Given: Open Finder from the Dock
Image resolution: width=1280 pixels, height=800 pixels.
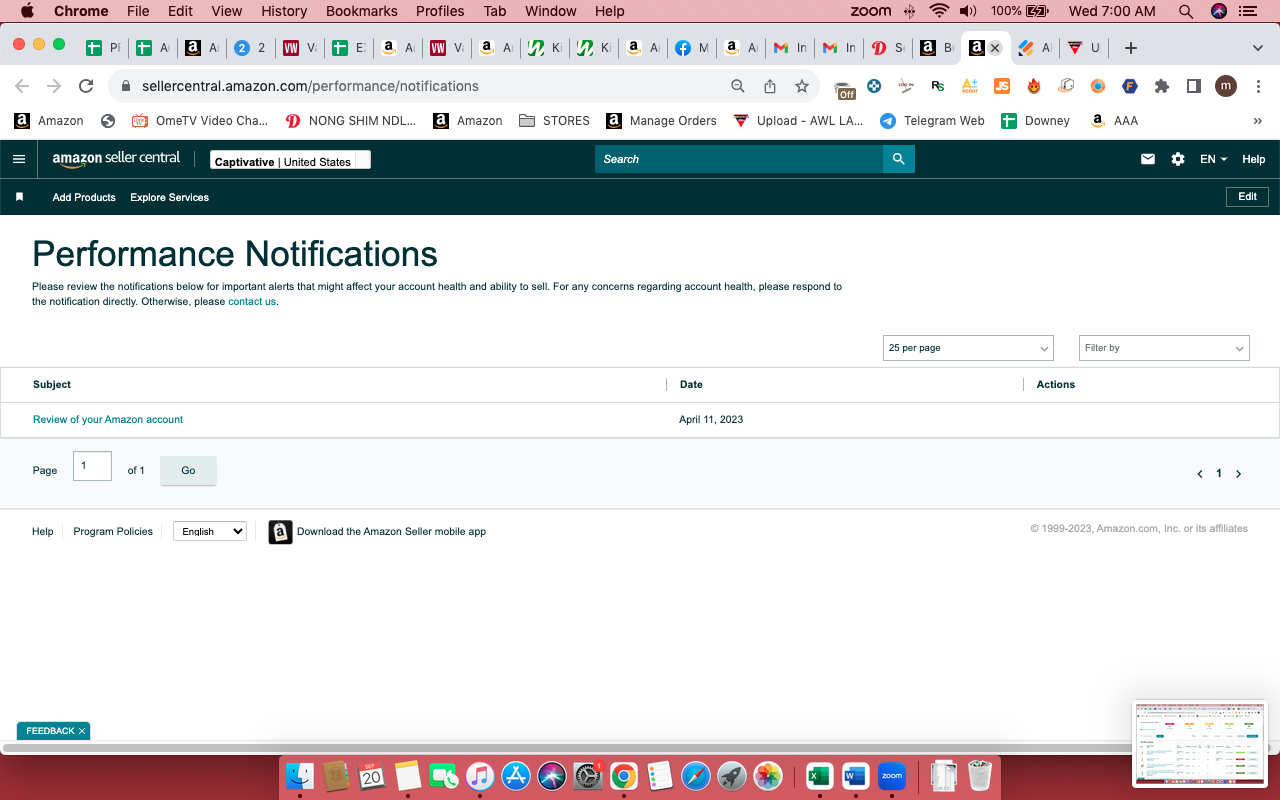Looking at the screenshot, I should point(300,775).
